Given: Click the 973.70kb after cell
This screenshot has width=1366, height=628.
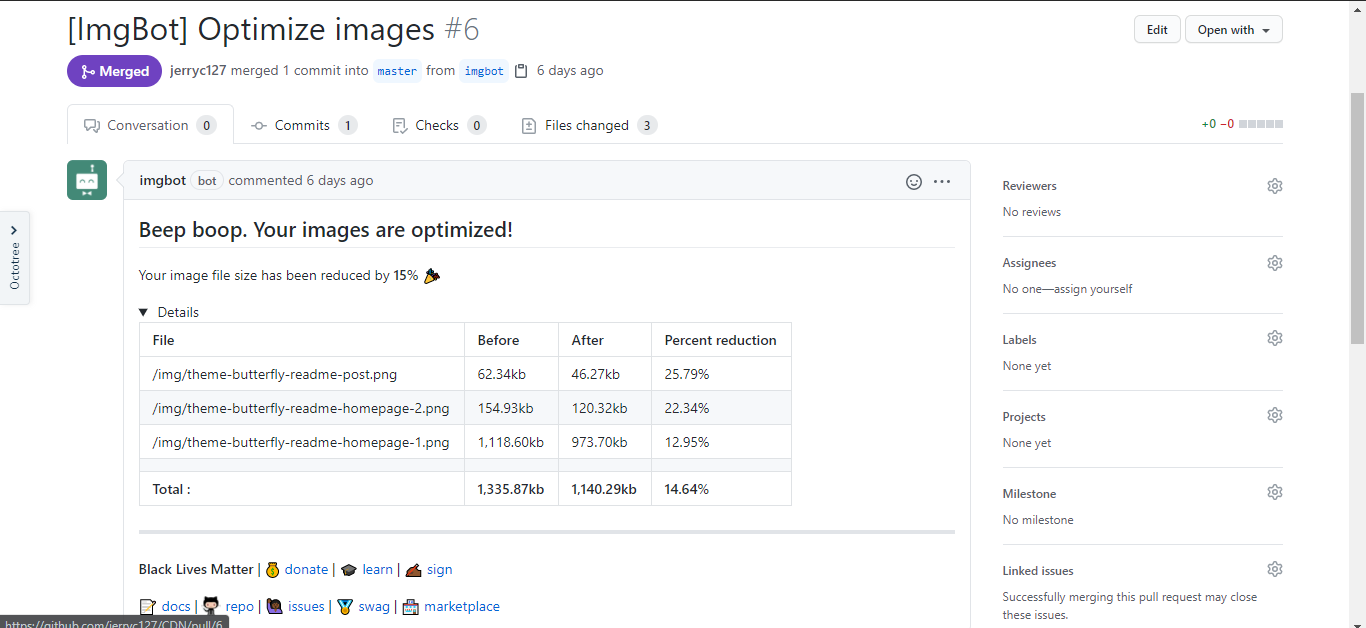Looking at the screenshot, I should click(x=605, y=442).
